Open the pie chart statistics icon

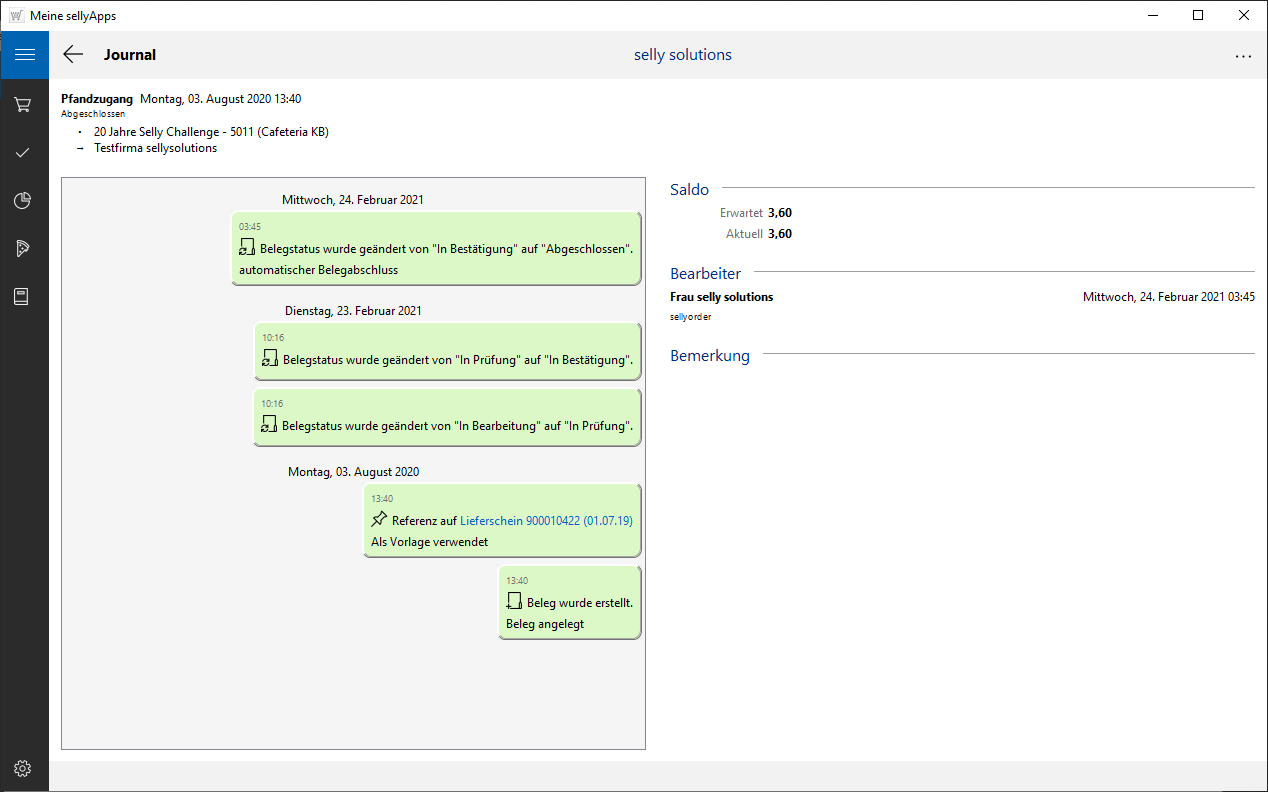24,201
